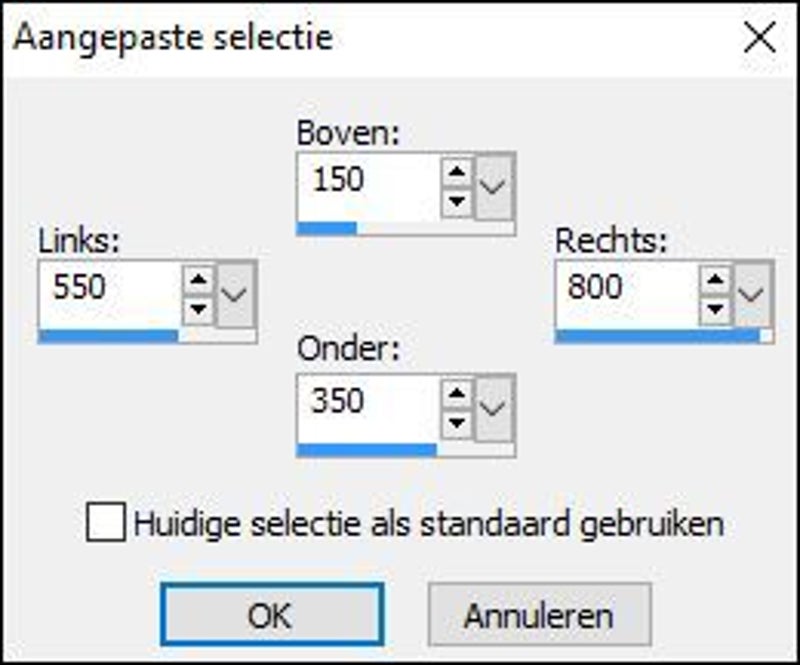Decrease the Links value with down arrow
Viewport: 800px width, 665px height.
click(x=198, y=308)
